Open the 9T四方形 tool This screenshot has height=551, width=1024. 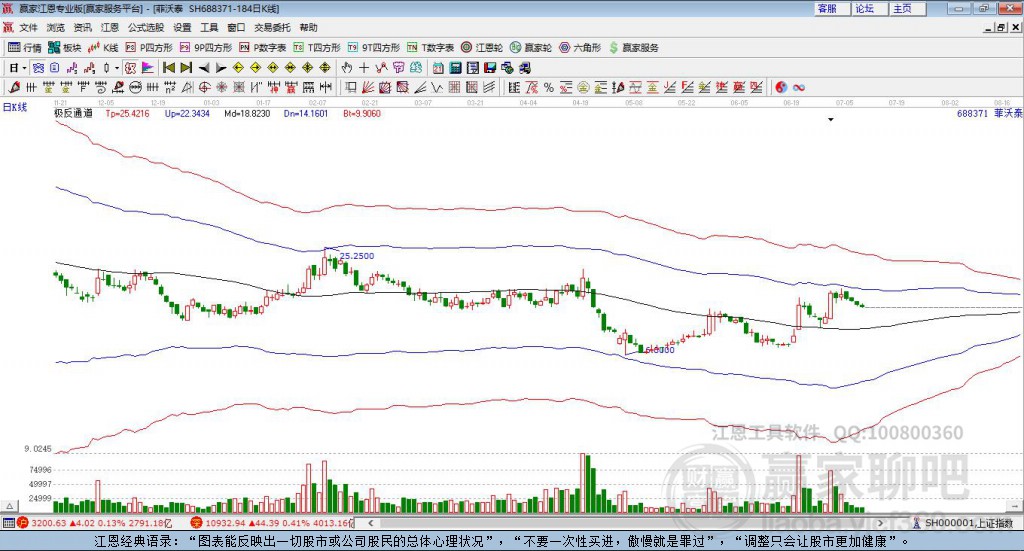point(374,48)
